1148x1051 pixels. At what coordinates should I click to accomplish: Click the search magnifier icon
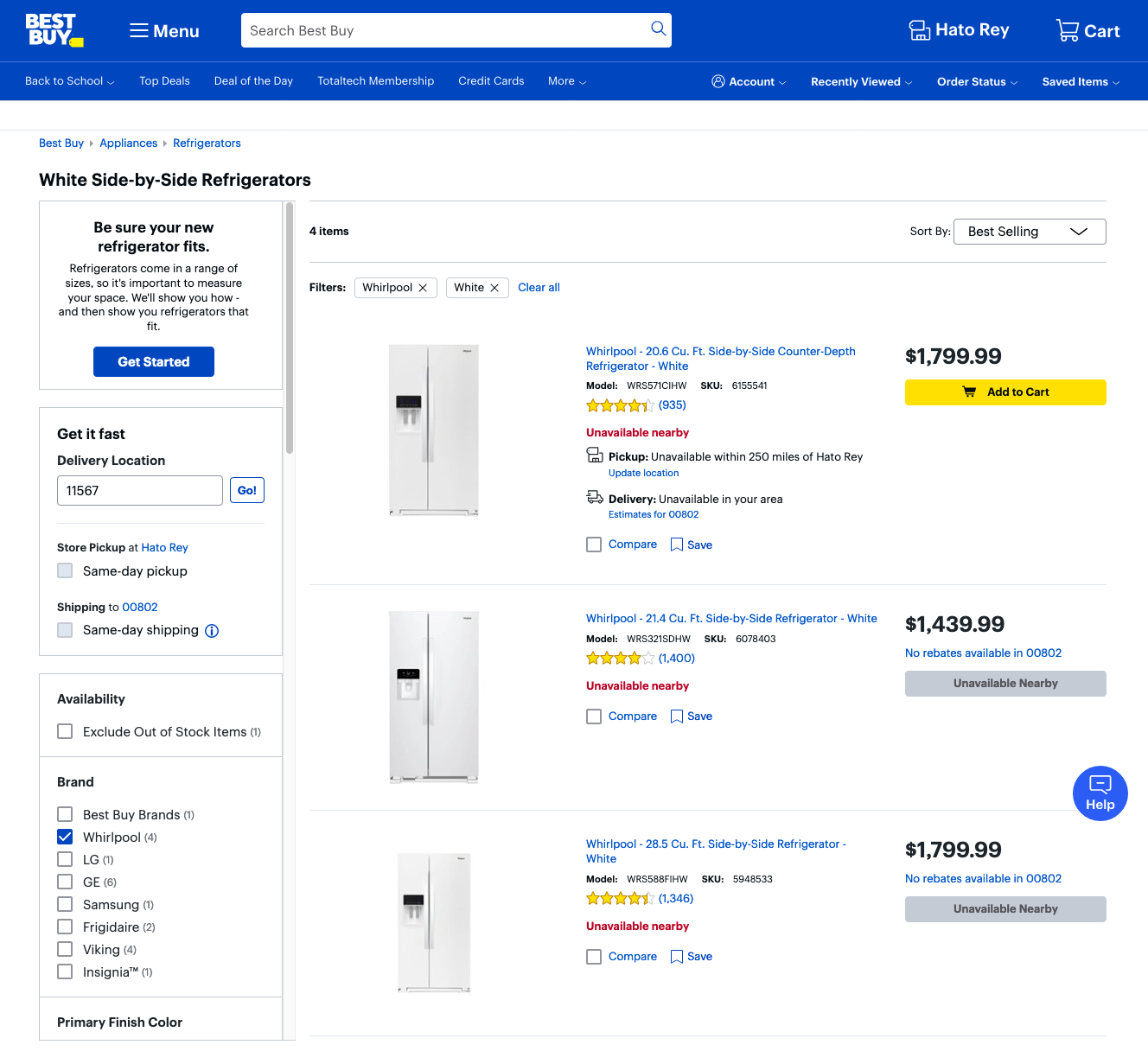pyautogui.click(x=658, y=29)
